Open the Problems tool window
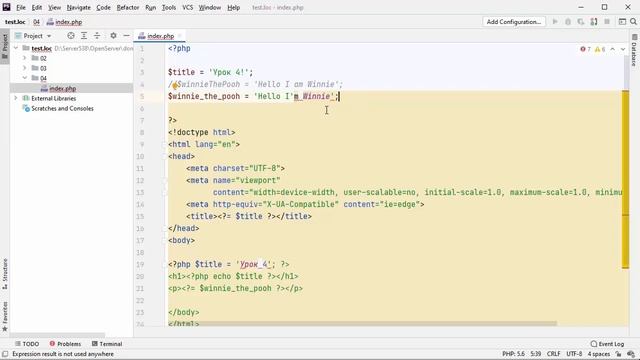The image size is (640, 360). point(65,344)
